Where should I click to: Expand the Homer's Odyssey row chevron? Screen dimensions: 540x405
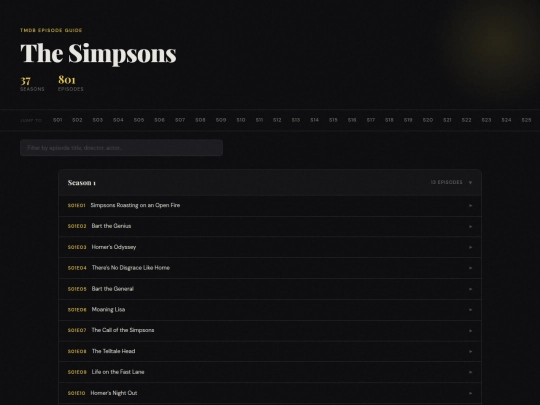(470, 247)
